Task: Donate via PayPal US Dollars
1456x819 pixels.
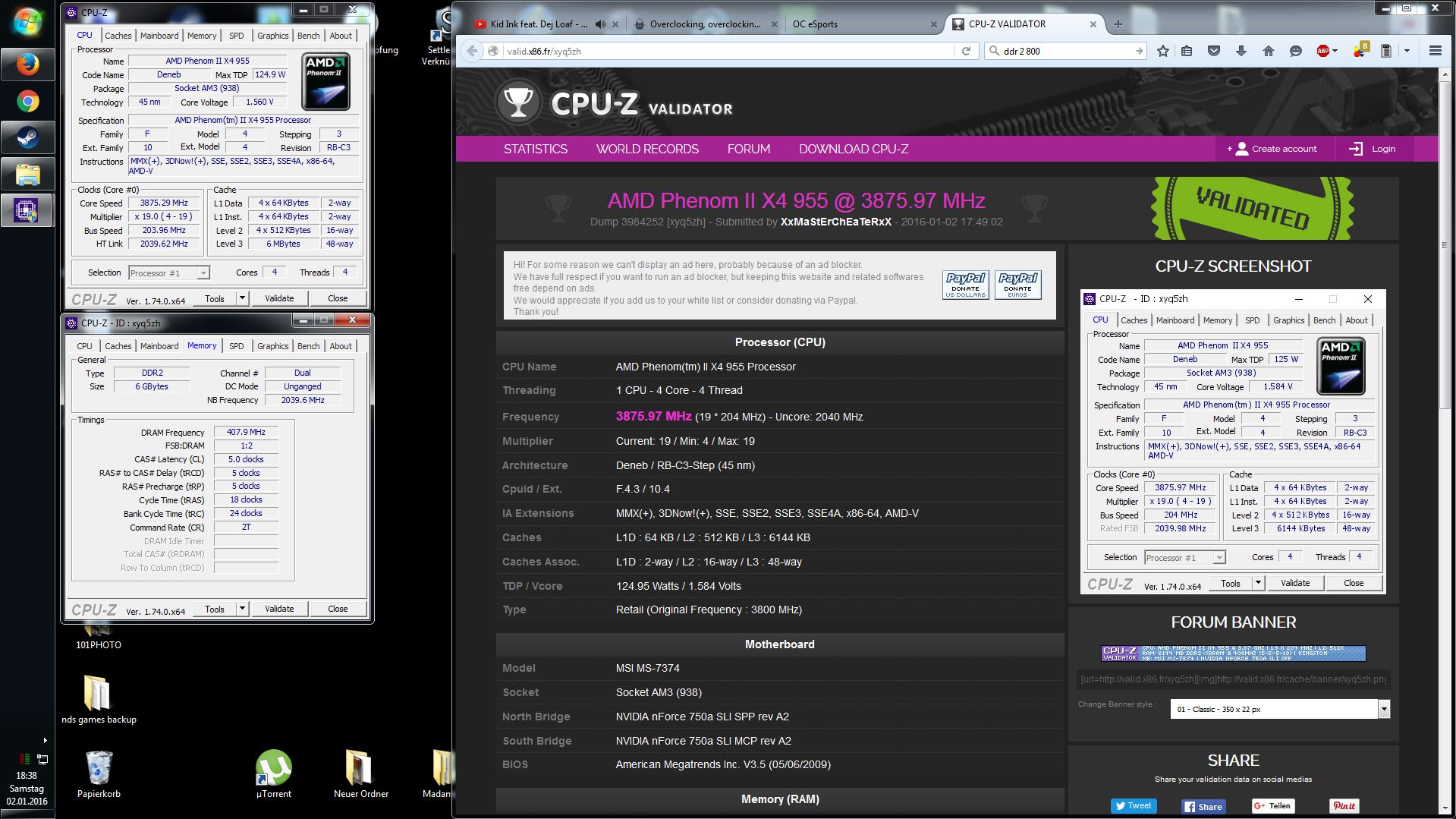Action: [965, 285]
